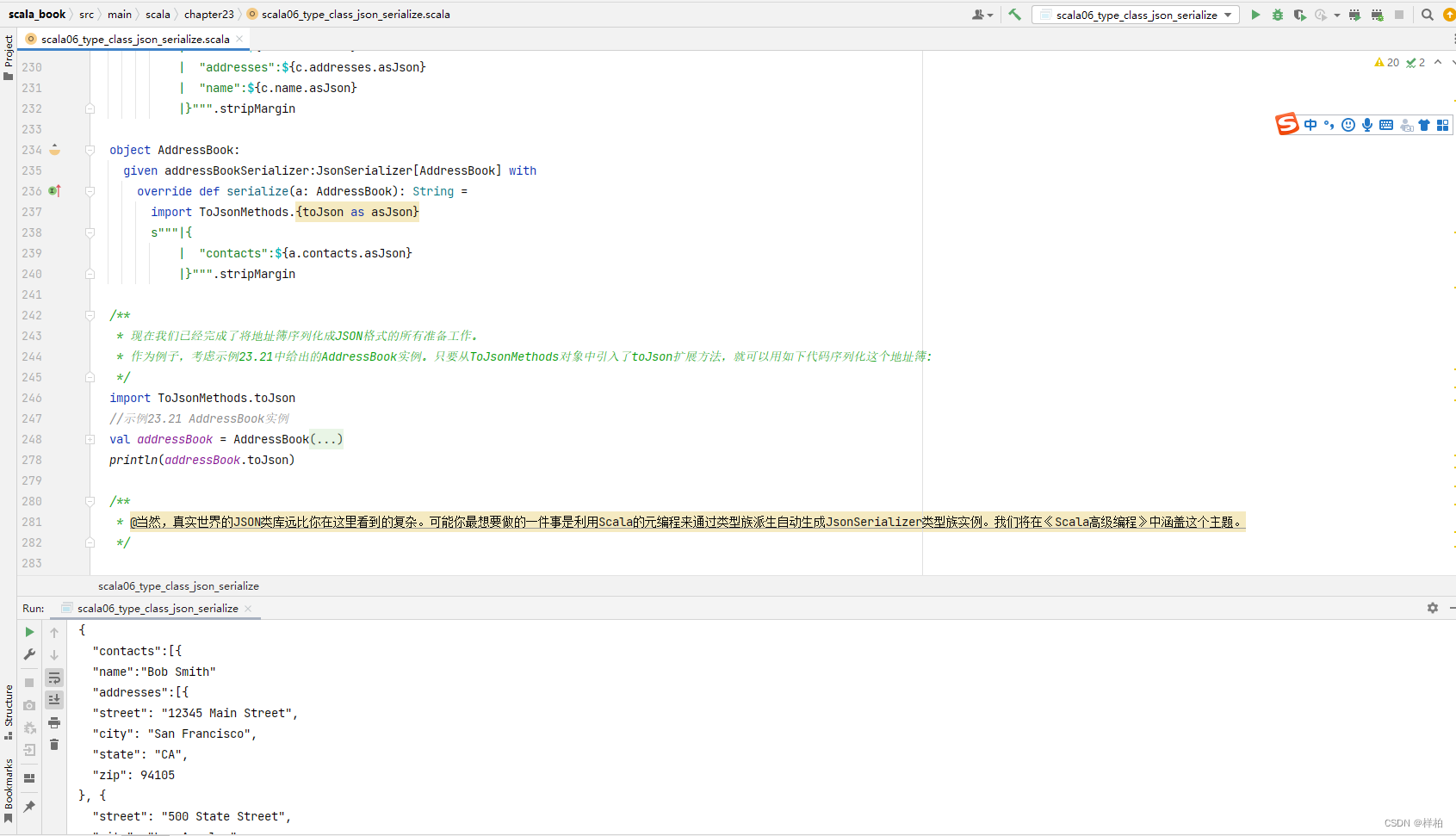Click the 20 warnings indicator
The width and height of the screenshot is (1456, 836).
tap(1388, 62)
